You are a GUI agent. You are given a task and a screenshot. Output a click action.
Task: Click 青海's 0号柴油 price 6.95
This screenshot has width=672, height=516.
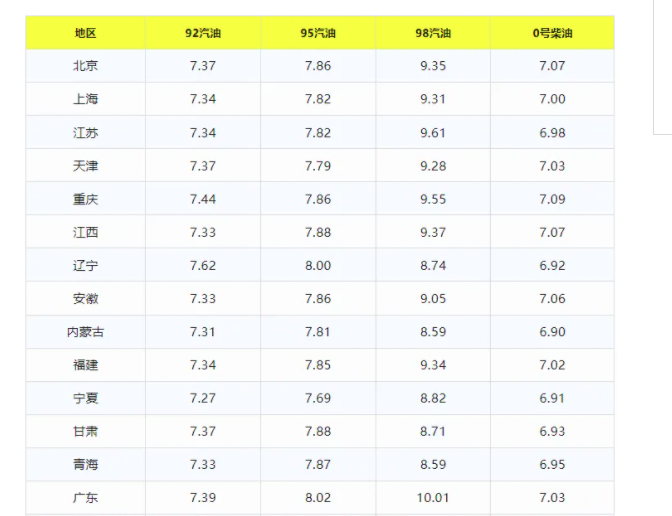(x=552, y=465)
